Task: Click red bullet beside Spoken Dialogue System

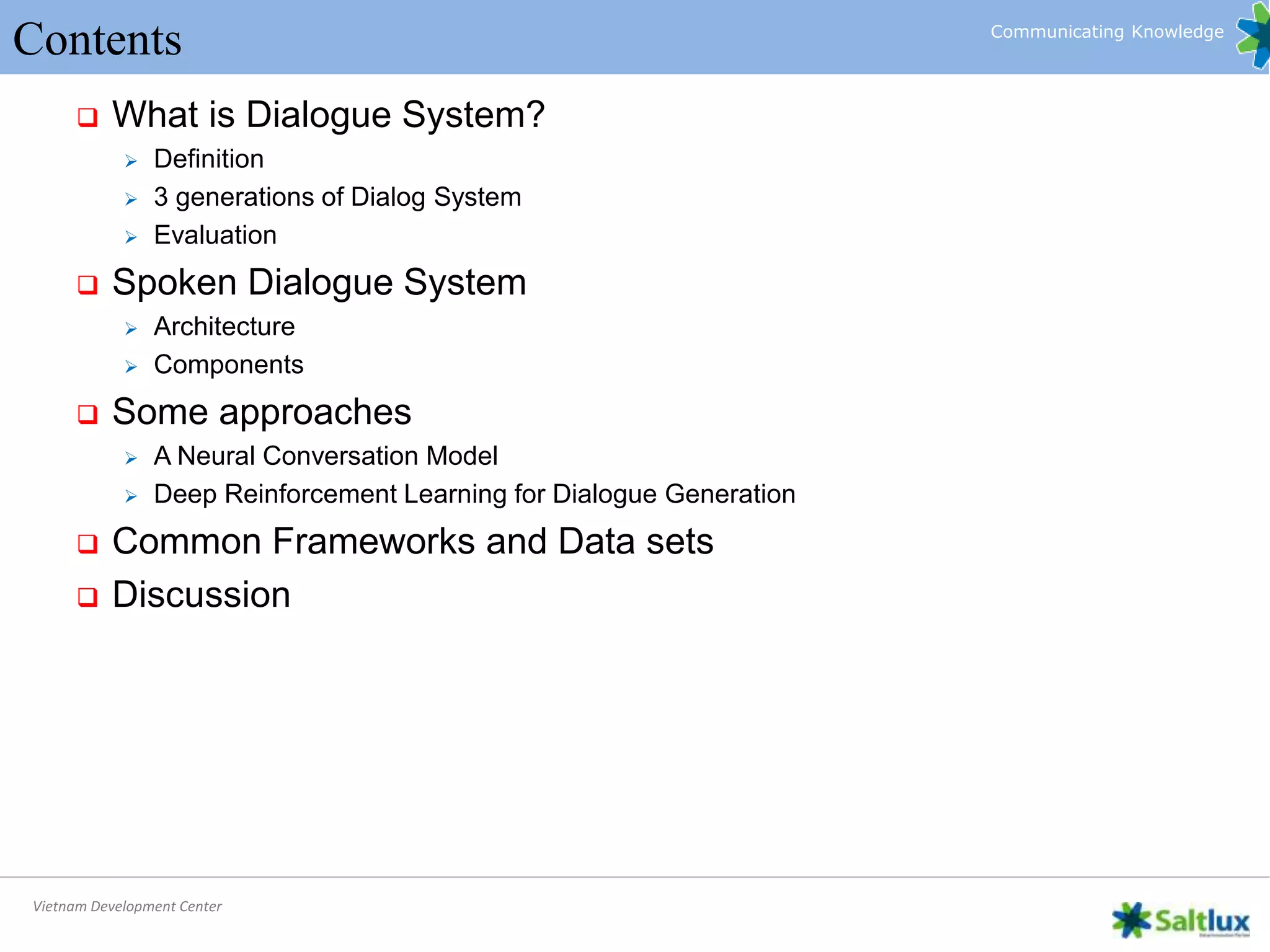Action: point(87,284)
